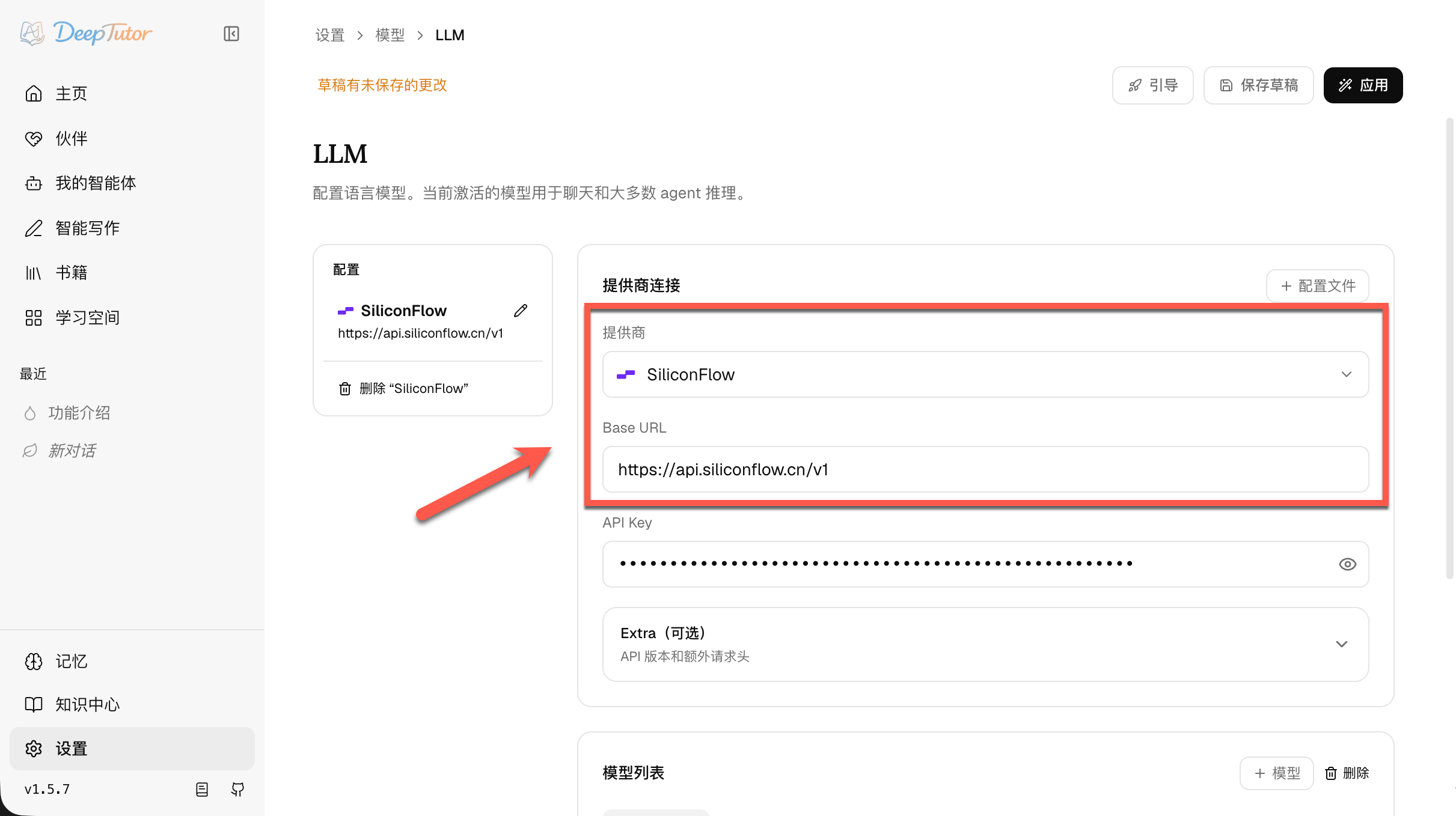Click the 我的智能体 robot icon

(34, 183)
